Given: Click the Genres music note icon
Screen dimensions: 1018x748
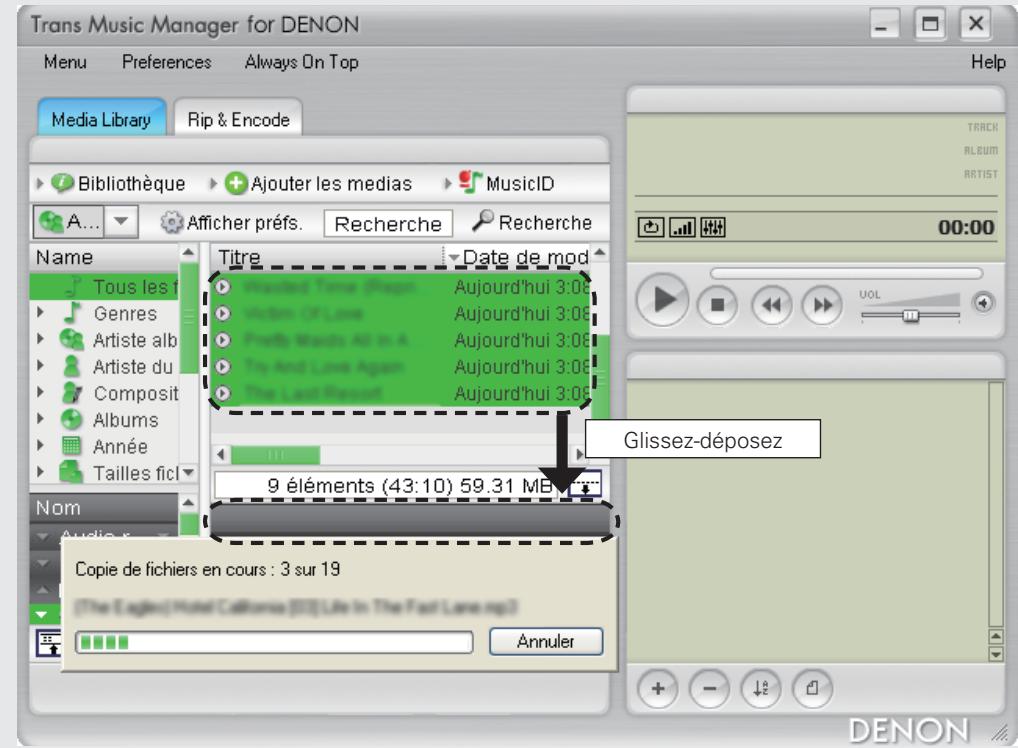Looking at the screenshot, I should click(72, 312).
